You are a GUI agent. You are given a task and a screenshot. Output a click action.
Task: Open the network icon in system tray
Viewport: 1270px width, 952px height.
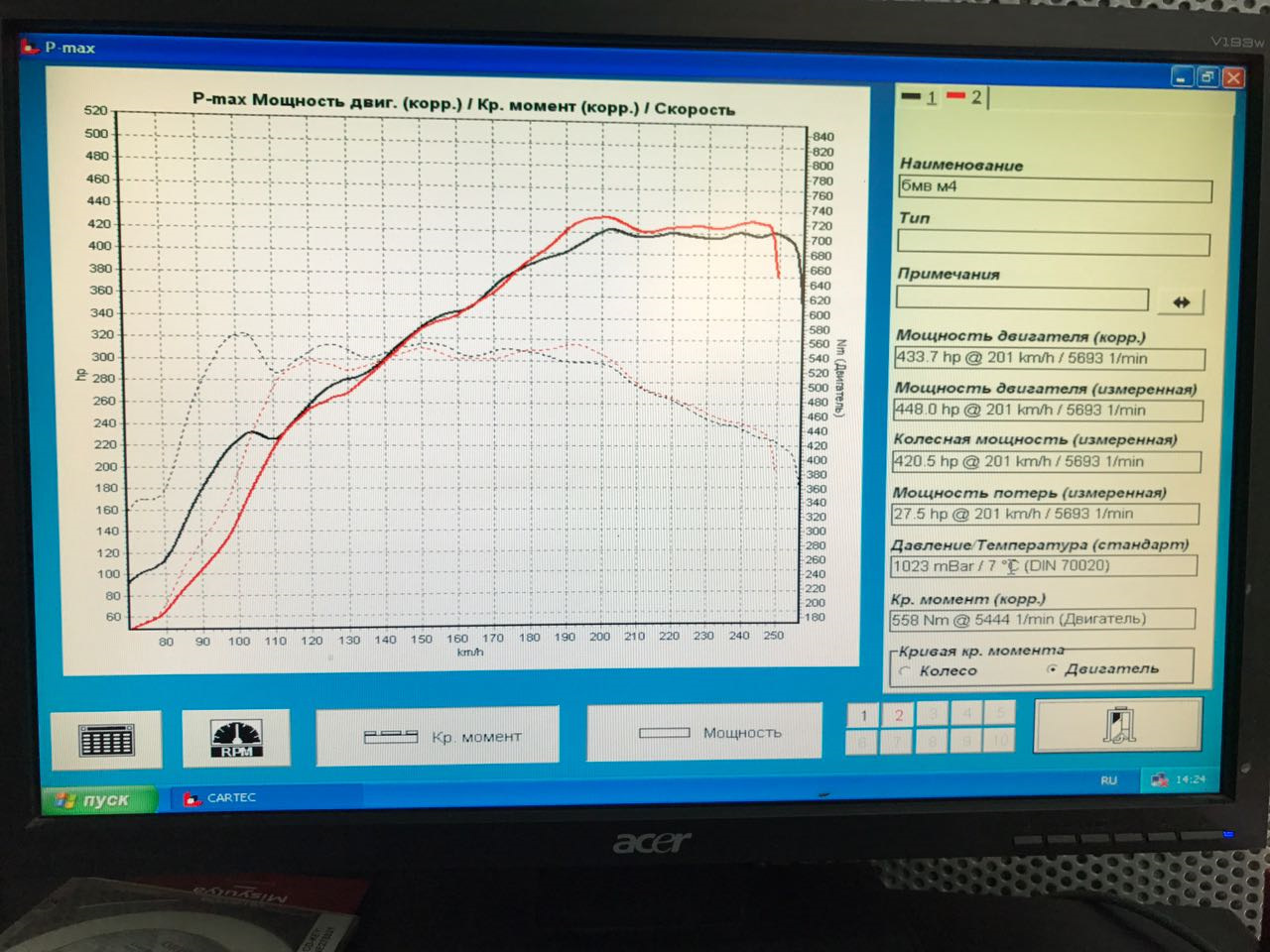point(1159,780)
